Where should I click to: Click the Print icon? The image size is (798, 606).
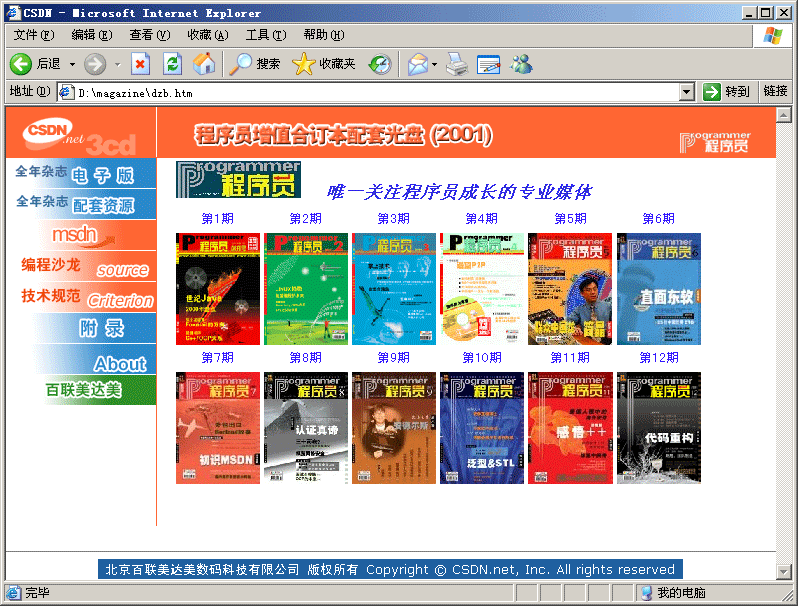pyautogui.click(x=457, y=64)
